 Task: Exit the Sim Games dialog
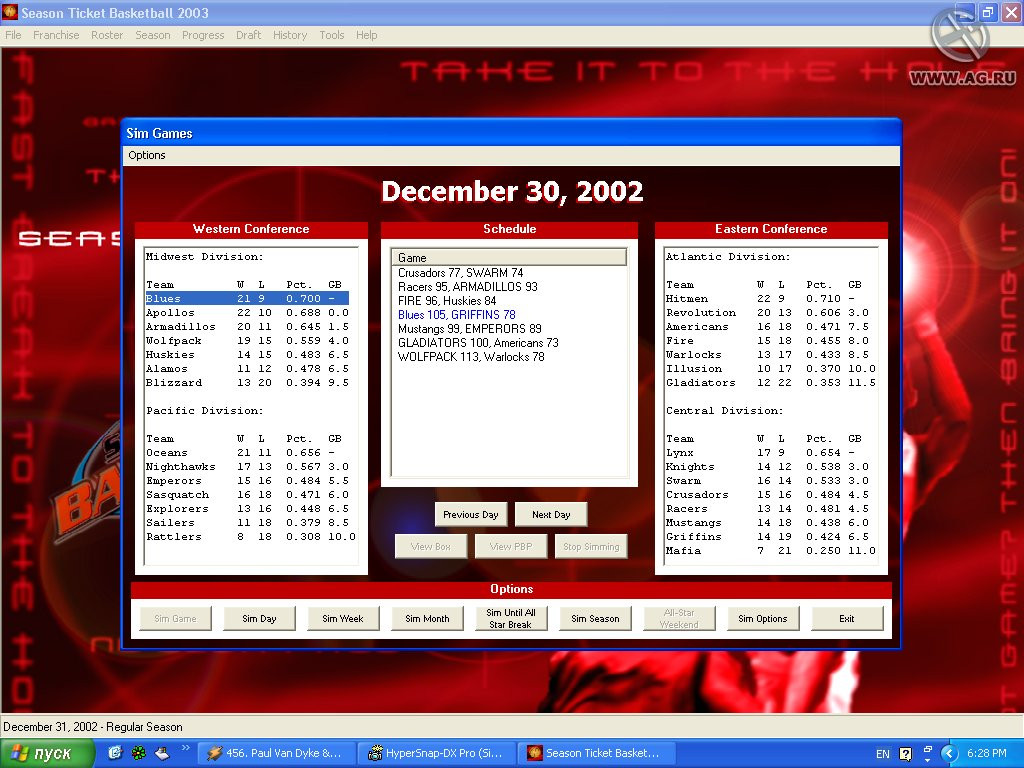point(847,618)
